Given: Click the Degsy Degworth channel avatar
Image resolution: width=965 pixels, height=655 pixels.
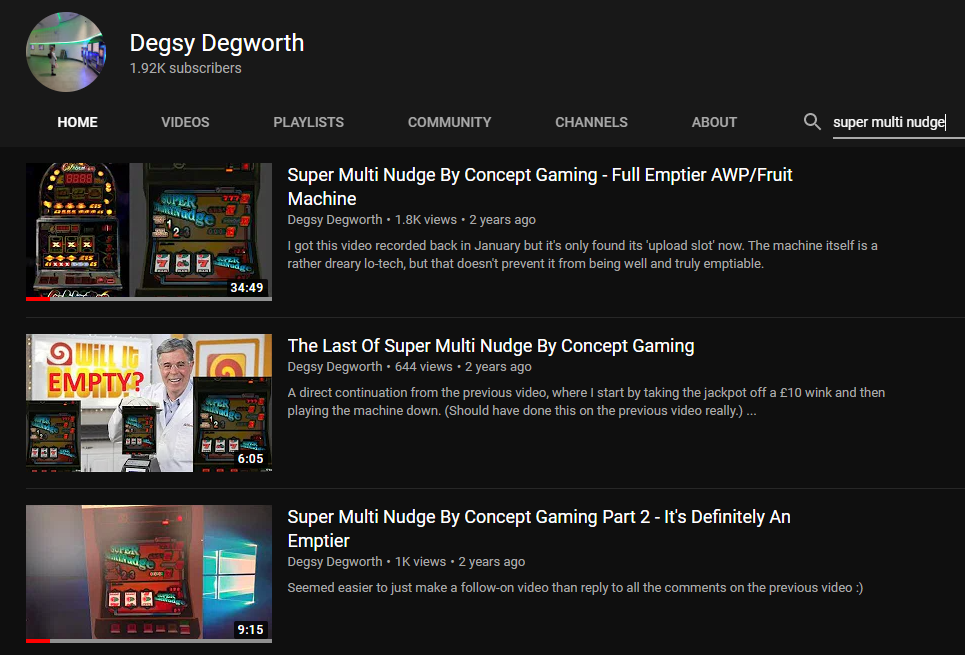Looking at the screenshot, I should point(64,52).
